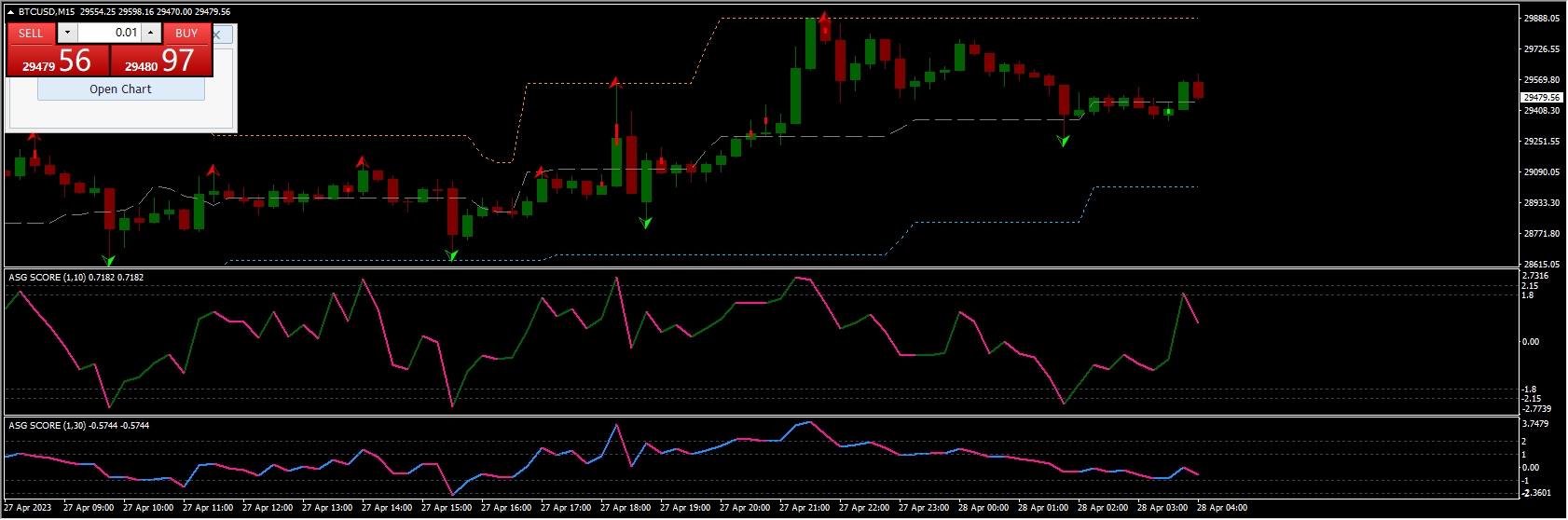Click the 27 Apr 21:00 time axis label
The height and width of the screenshot is (520, 1568).
pyautogui.click(x=804, y=508)
